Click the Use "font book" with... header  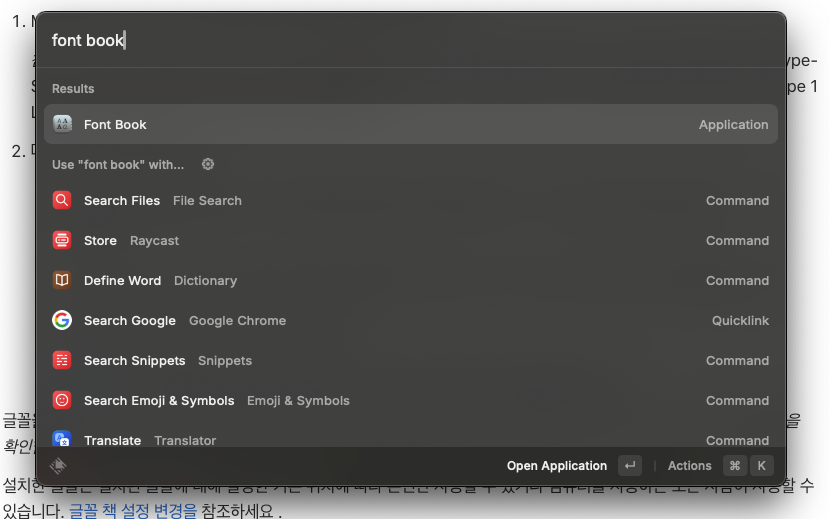118,165
